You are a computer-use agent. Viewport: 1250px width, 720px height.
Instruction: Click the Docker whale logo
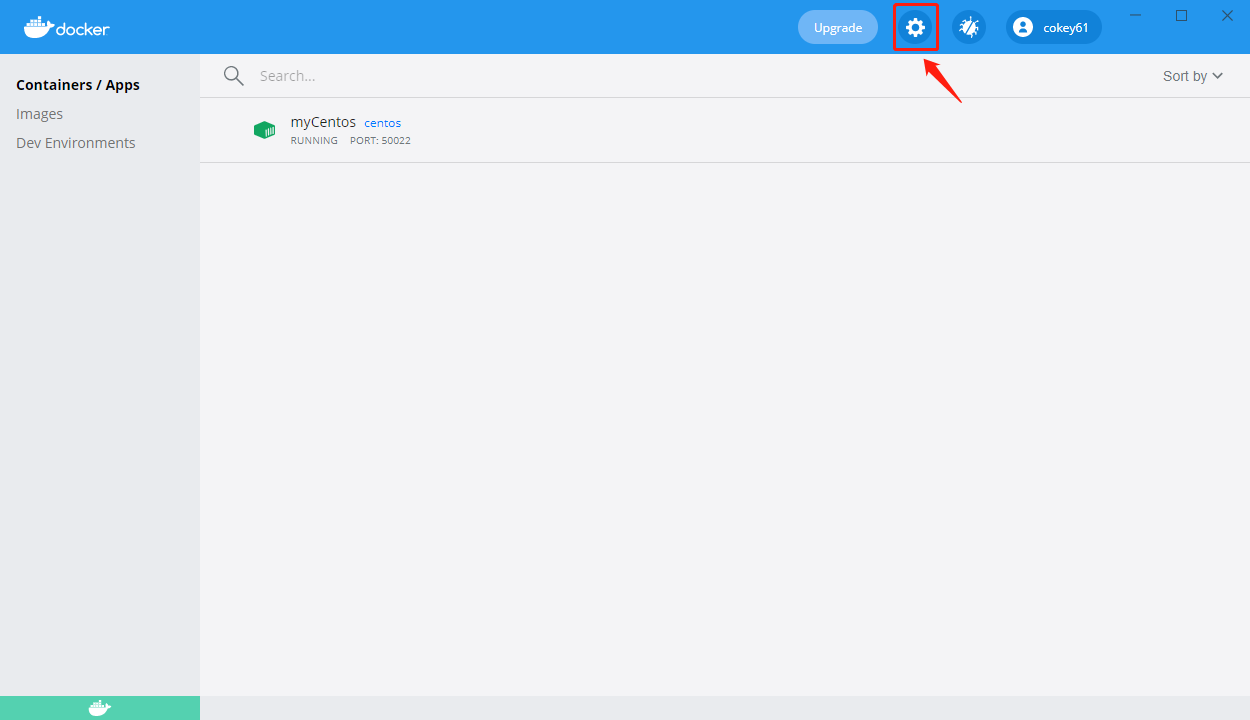pyautogui.click(x=65, y=27)
